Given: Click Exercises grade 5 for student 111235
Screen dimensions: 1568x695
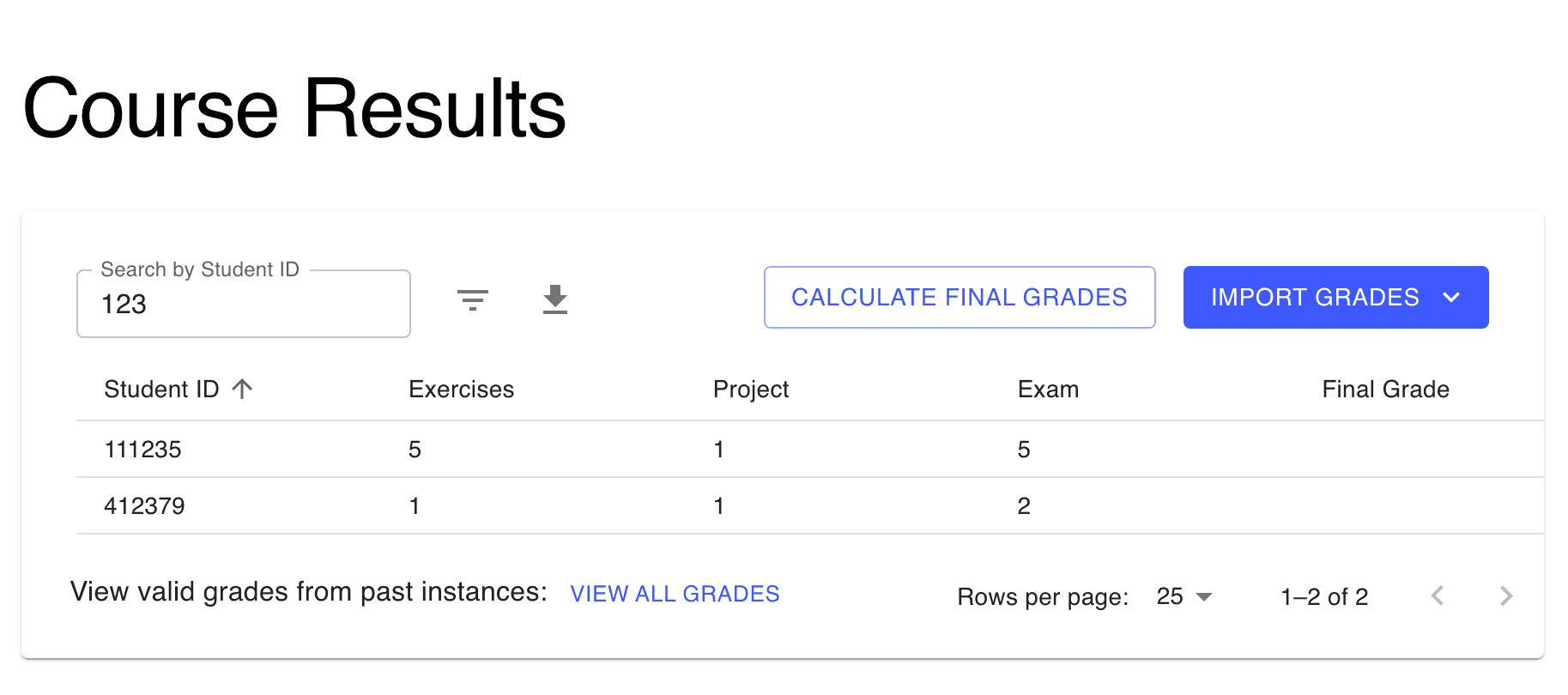Looking at the screenshot, I should coord(415,450).
